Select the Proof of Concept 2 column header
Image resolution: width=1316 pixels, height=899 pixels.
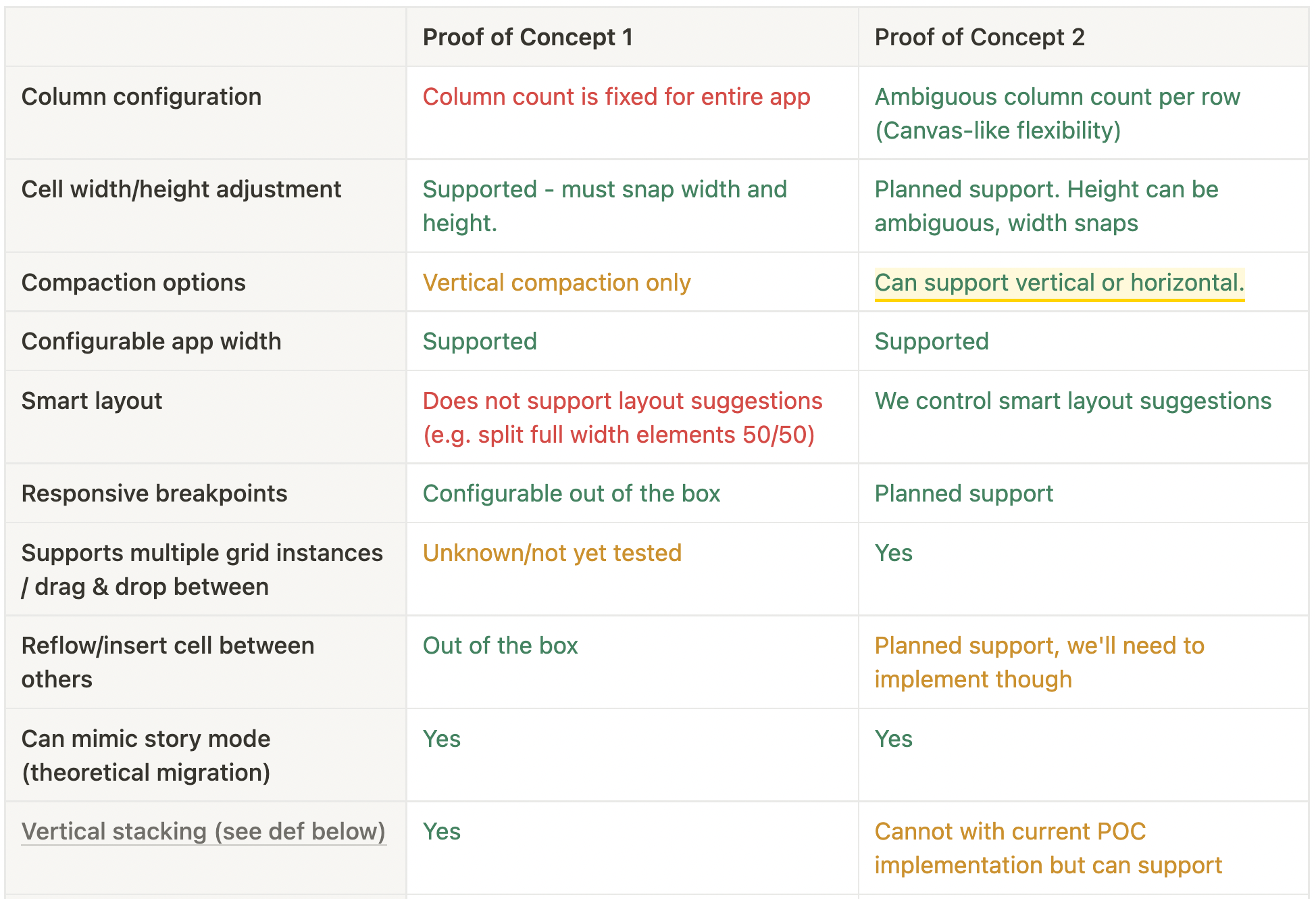point(979,37)
